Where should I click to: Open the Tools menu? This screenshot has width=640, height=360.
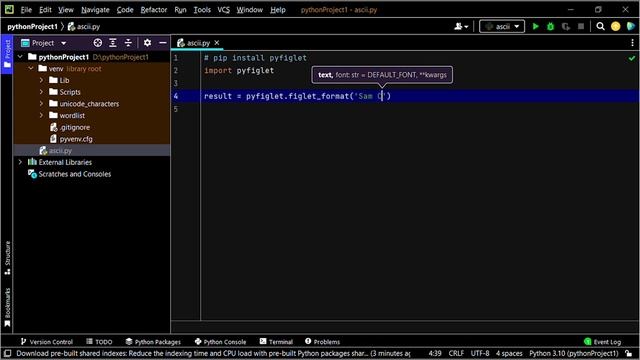(x=202, y=10)
